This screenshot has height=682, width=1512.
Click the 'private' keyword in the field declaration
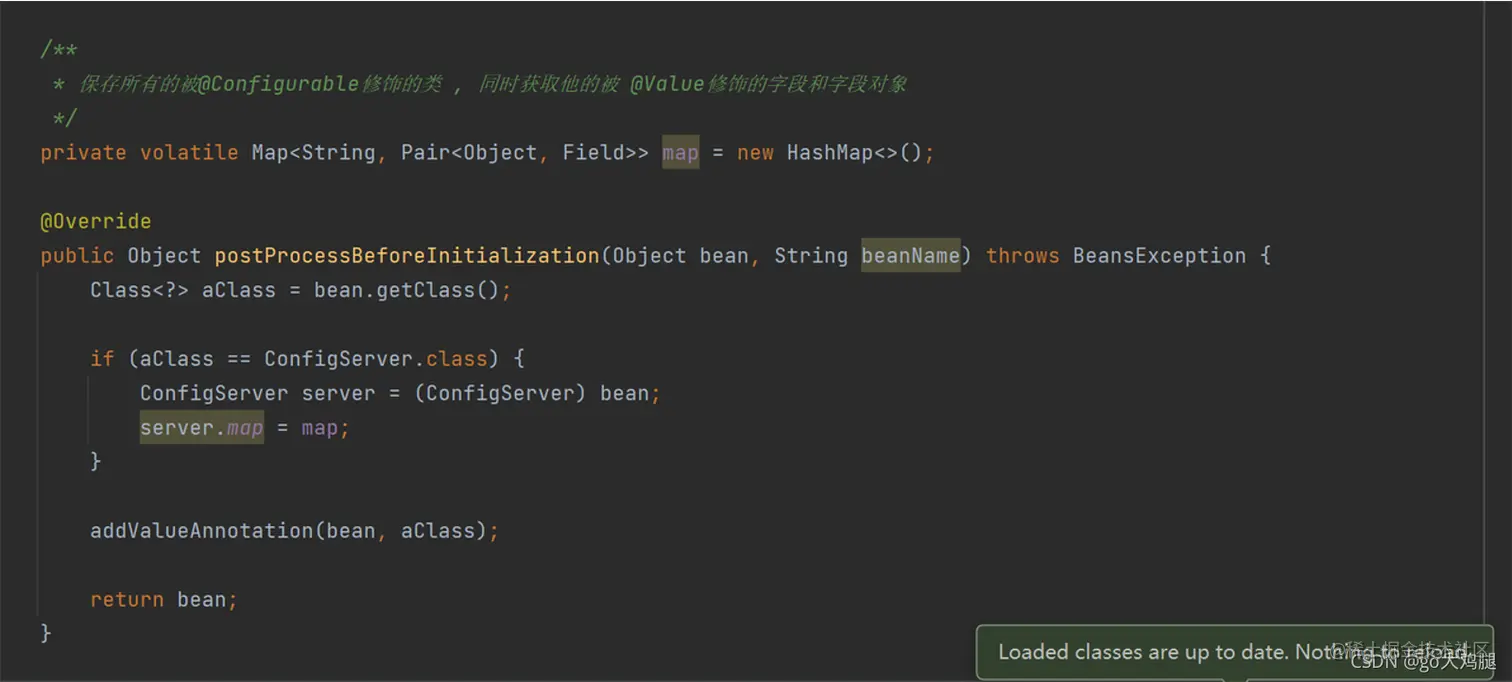tap(84, 153)
